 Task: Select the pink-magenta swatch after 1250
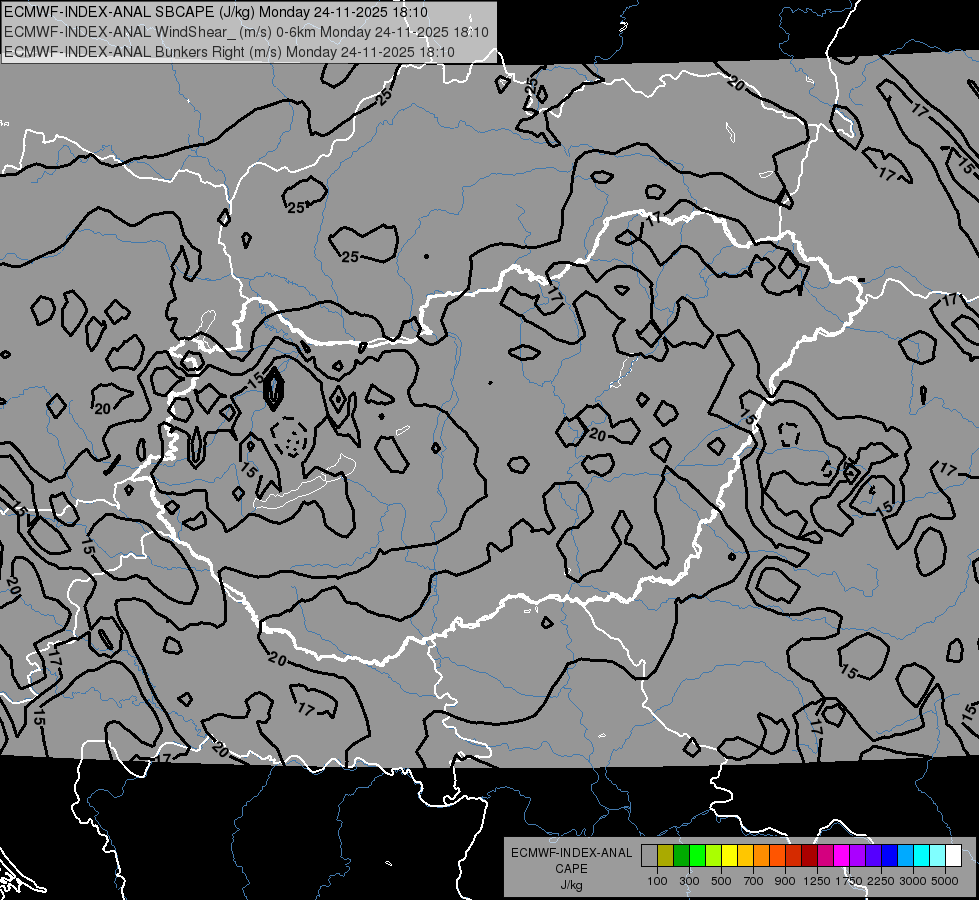point(825,856)
